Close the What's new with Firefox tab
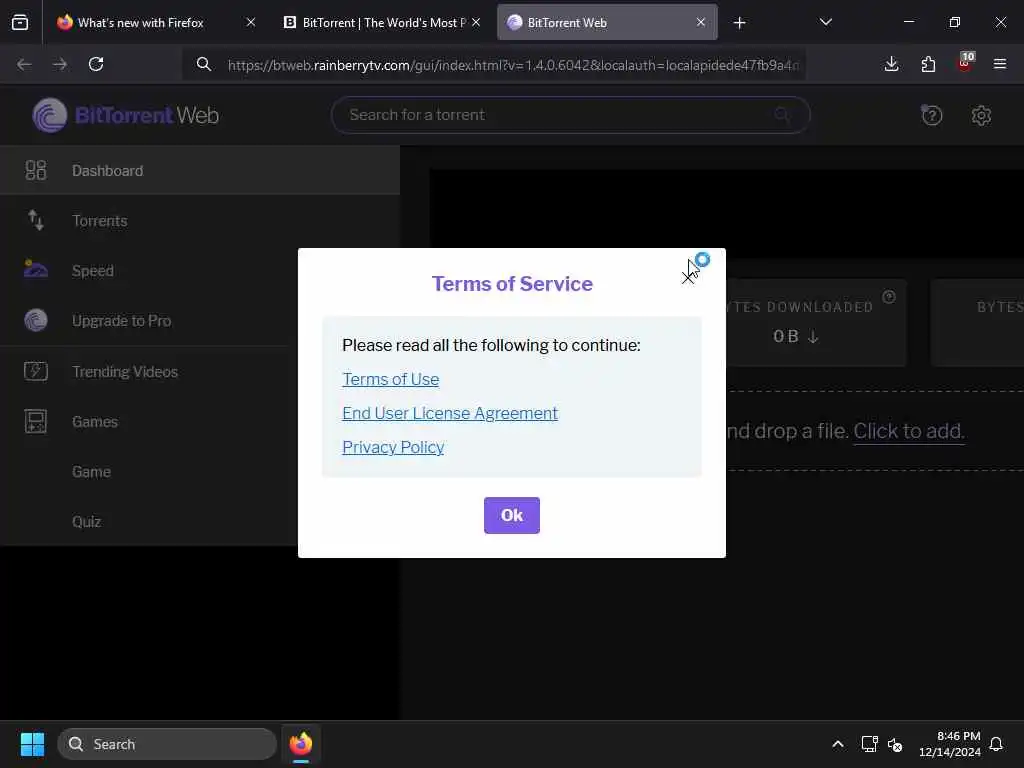 pyautogui.click(x=251, y=22)
